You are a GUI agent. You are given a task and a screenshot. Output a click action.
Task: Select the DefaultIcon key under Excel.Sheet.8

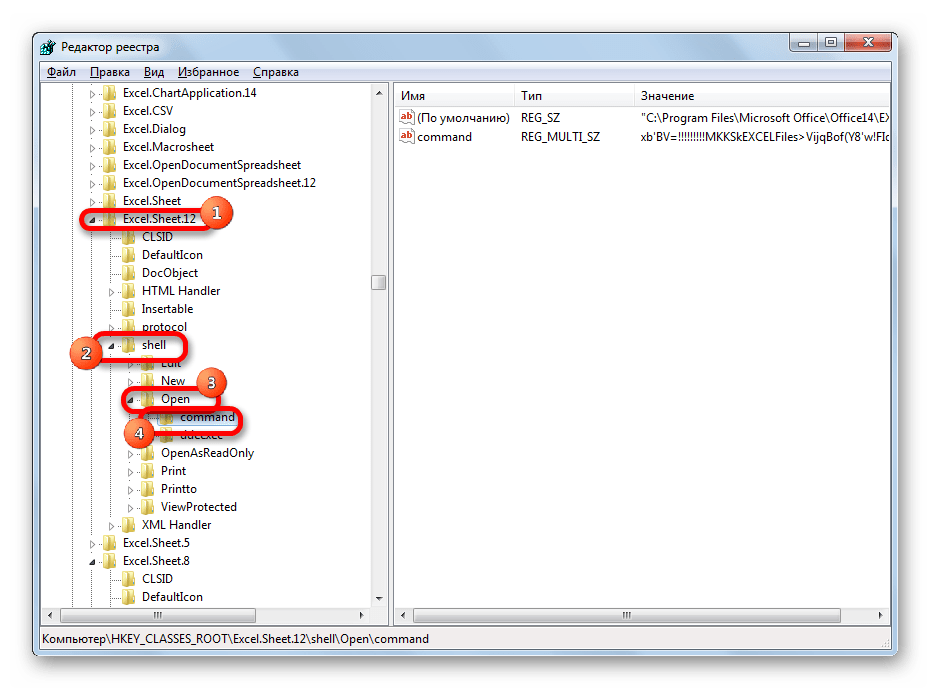click(172, 596)
